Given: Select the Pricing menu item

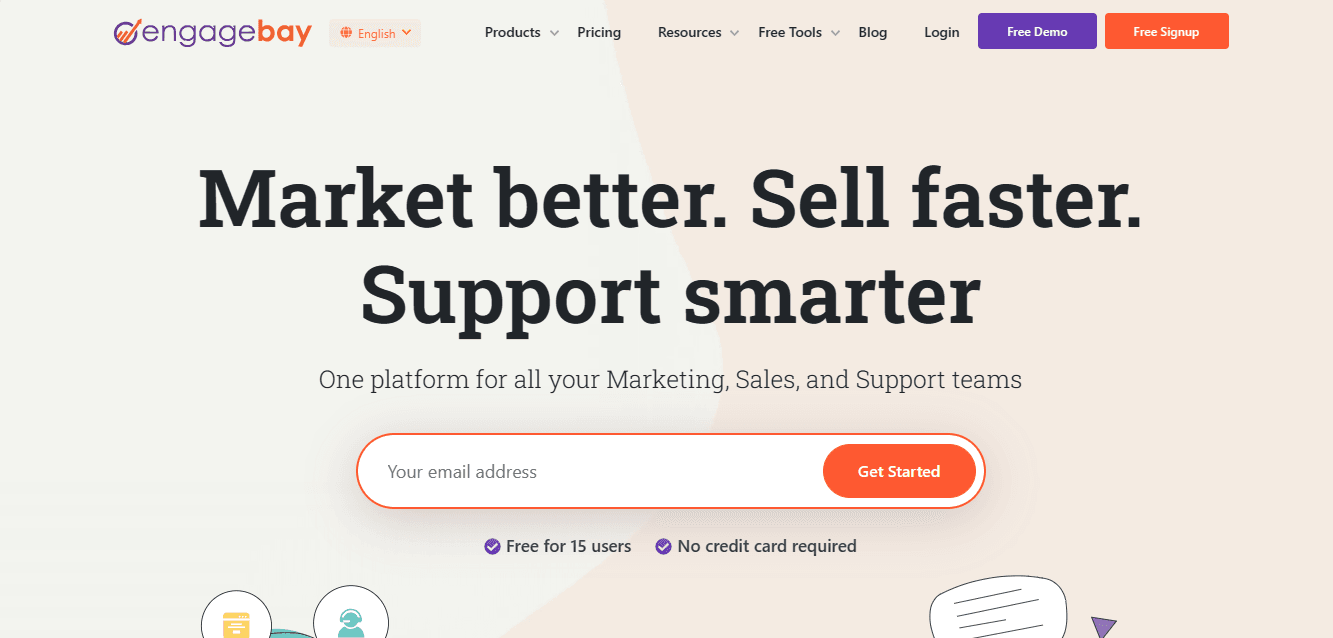Looking at the screenshot, I should pos(598,32).
